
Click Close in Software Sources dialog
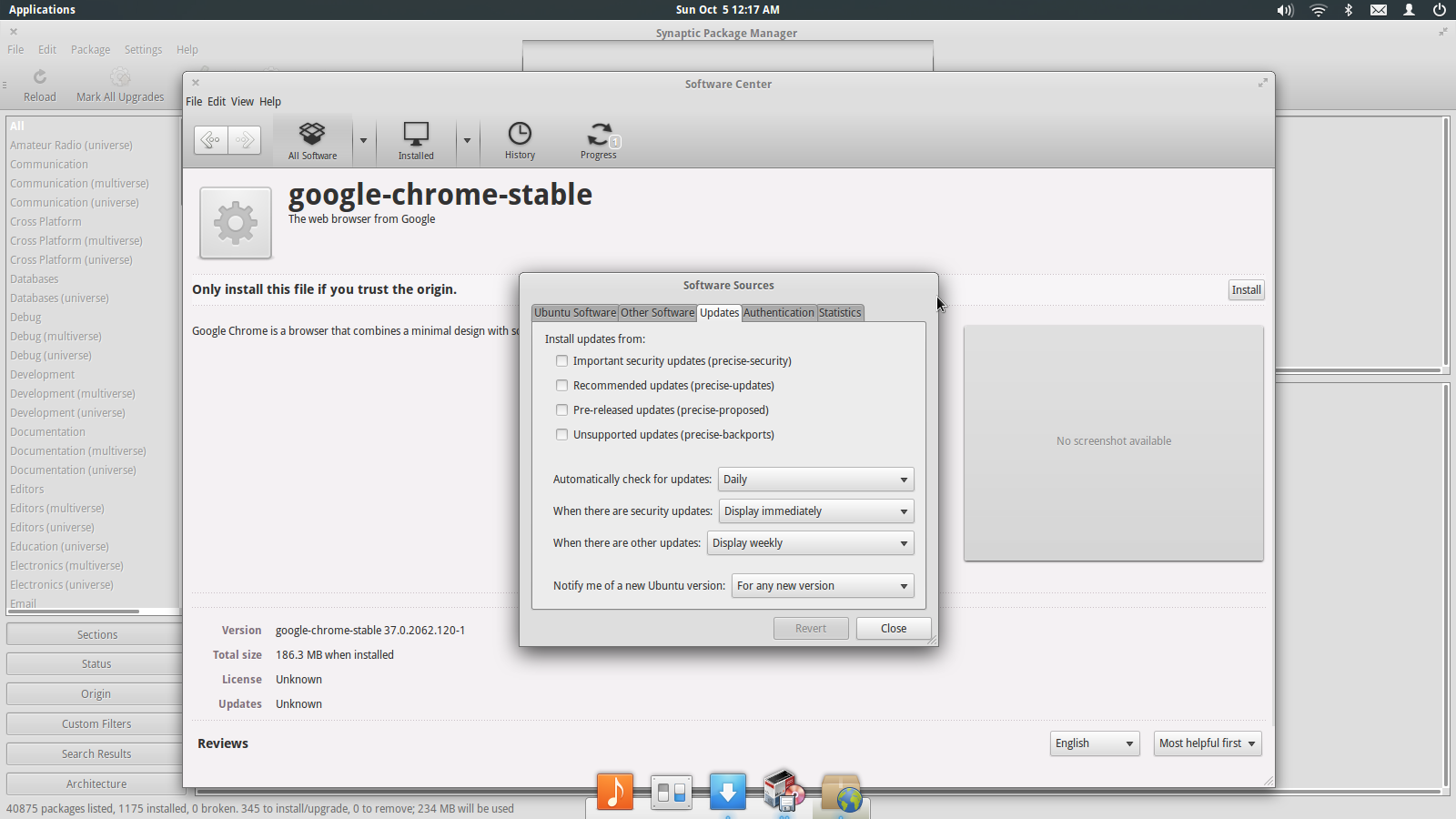click(894, 629)
